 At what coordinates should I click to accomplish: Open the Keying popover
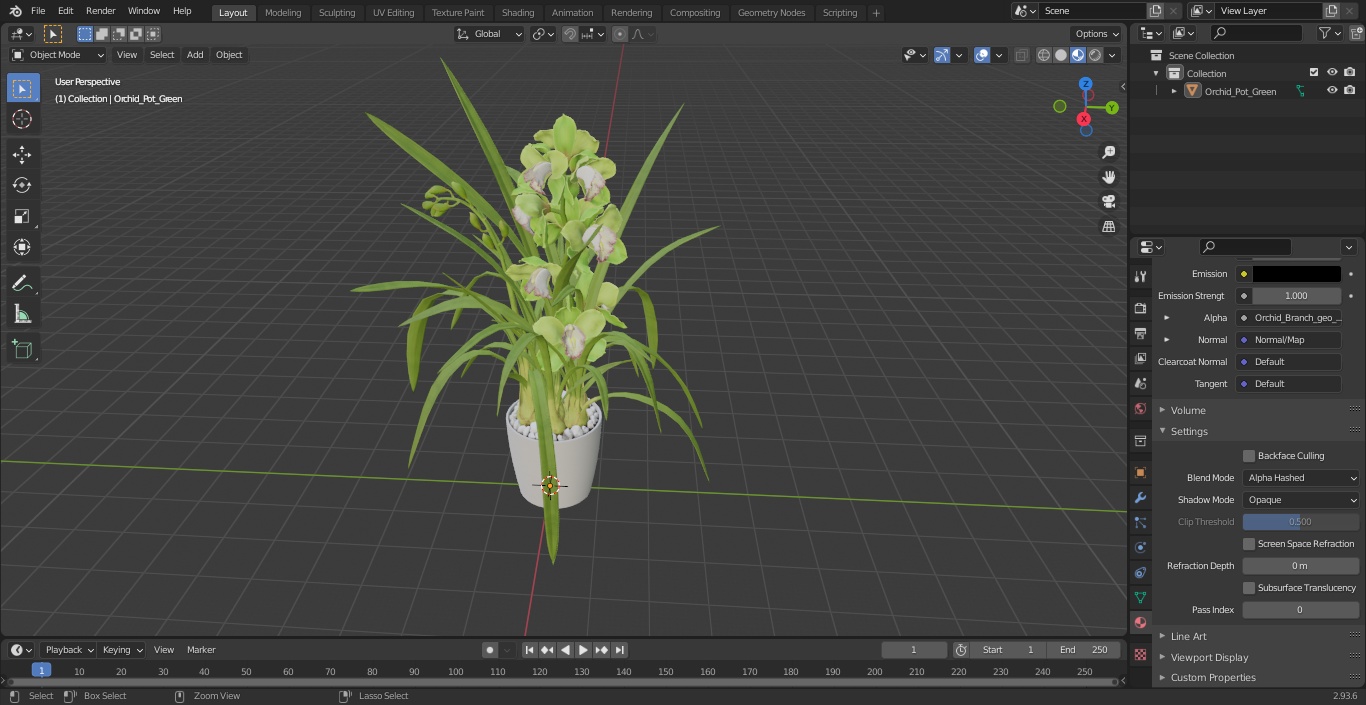pyautogui.click(x=122, y=650)
